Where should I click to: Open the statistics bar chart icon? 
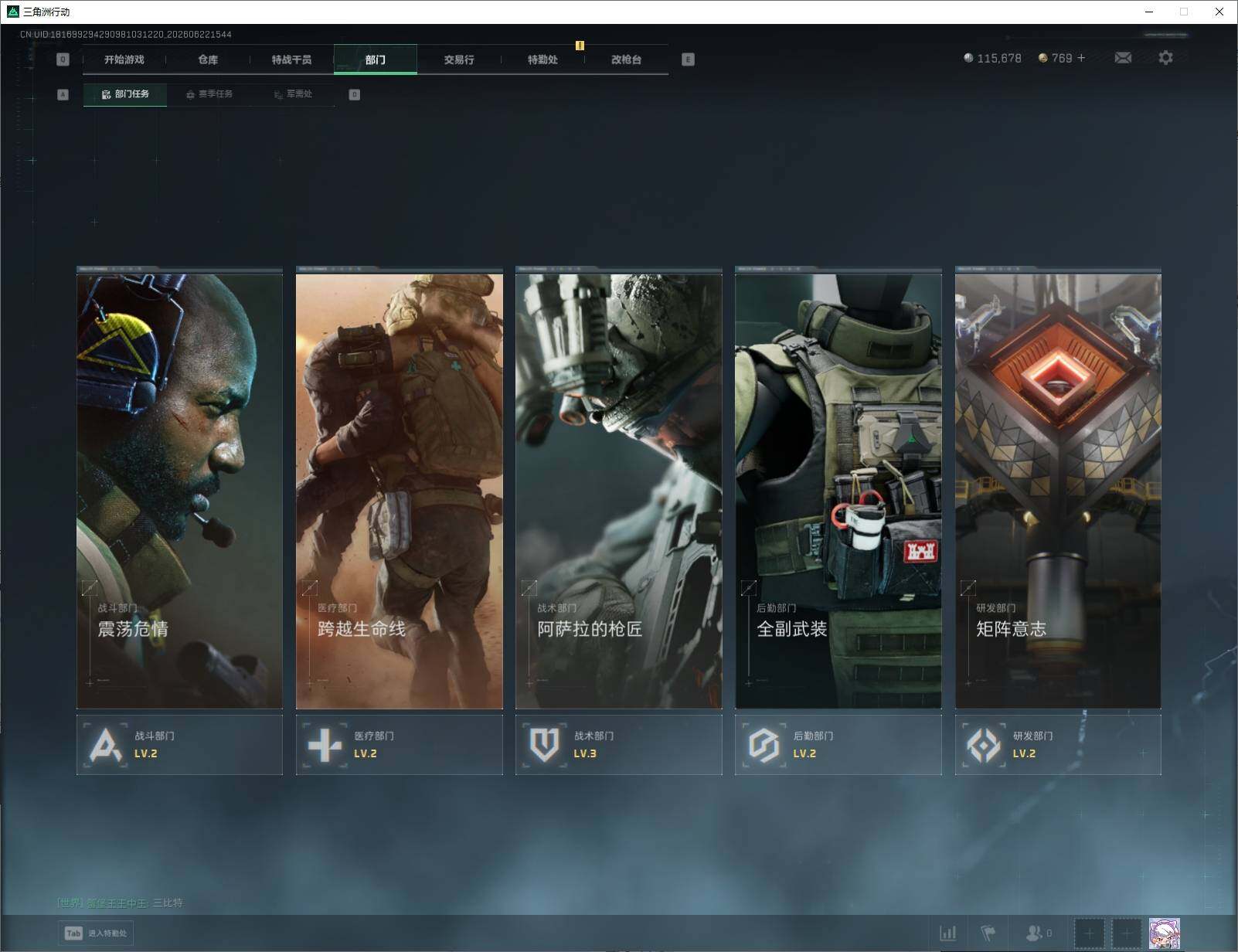click(947, 933)
